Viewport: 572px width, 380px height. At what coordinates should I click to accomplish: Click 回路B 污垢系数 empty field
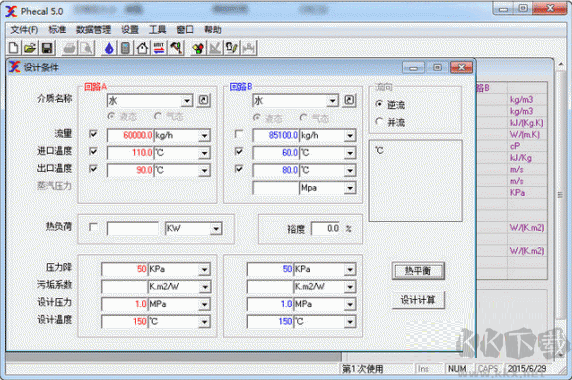(270, 287)
